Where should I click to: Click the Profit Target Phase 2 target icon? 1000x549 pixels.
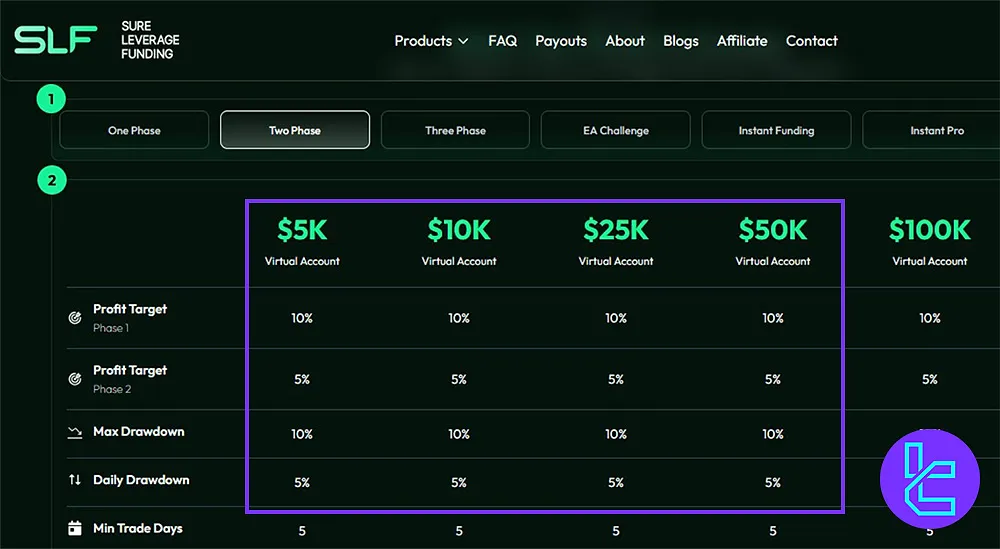(75, 379)
